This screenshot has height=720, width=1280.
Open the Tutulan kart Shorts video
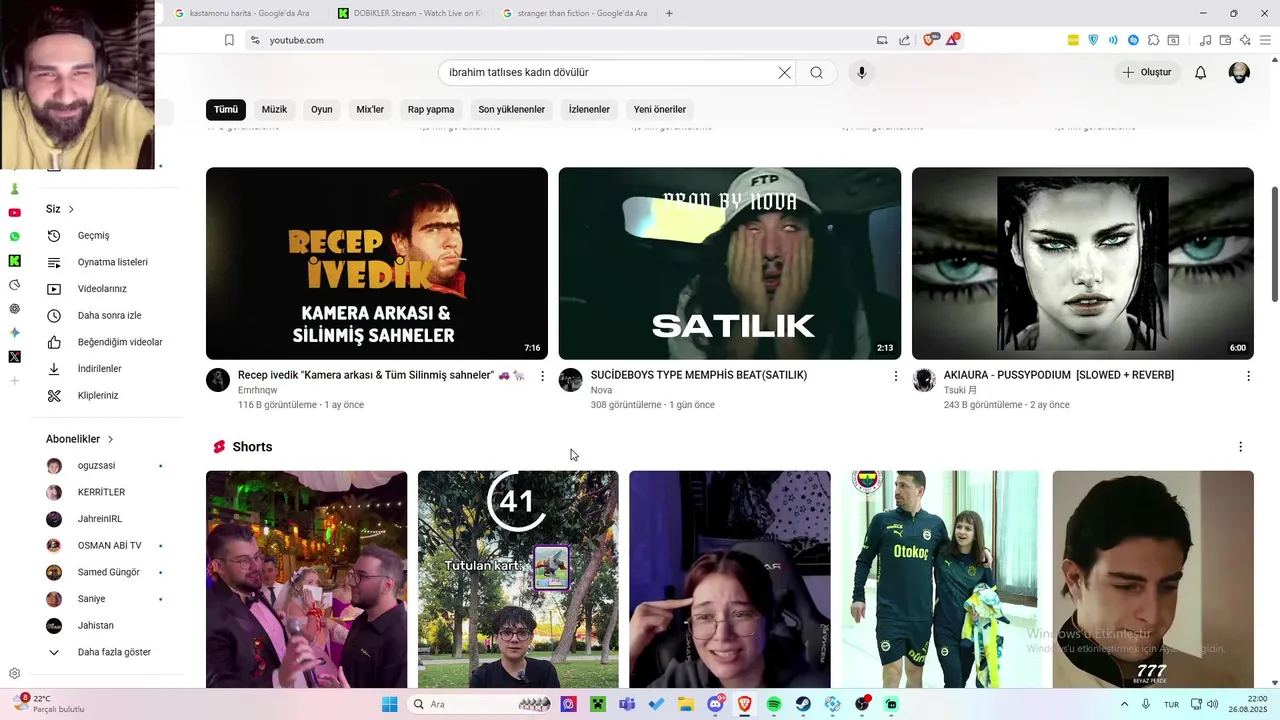[x=518, y=579]
